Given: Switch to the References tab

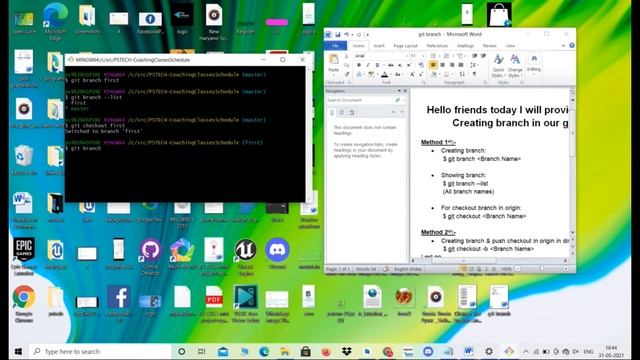Looking at the screenshot, I should coord(438,46).
